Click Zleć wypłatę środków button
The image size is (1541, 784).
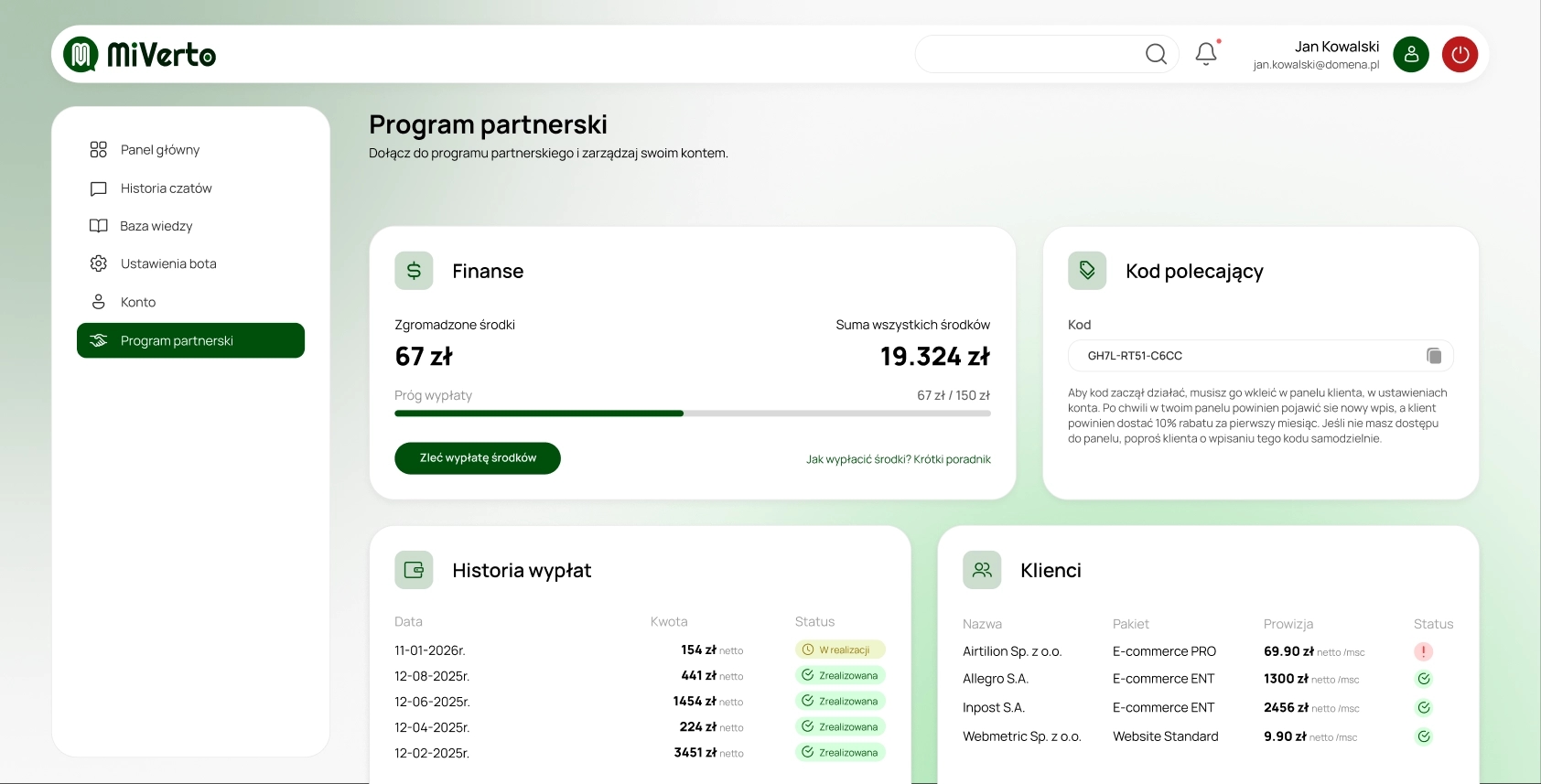tap(478, 458)
